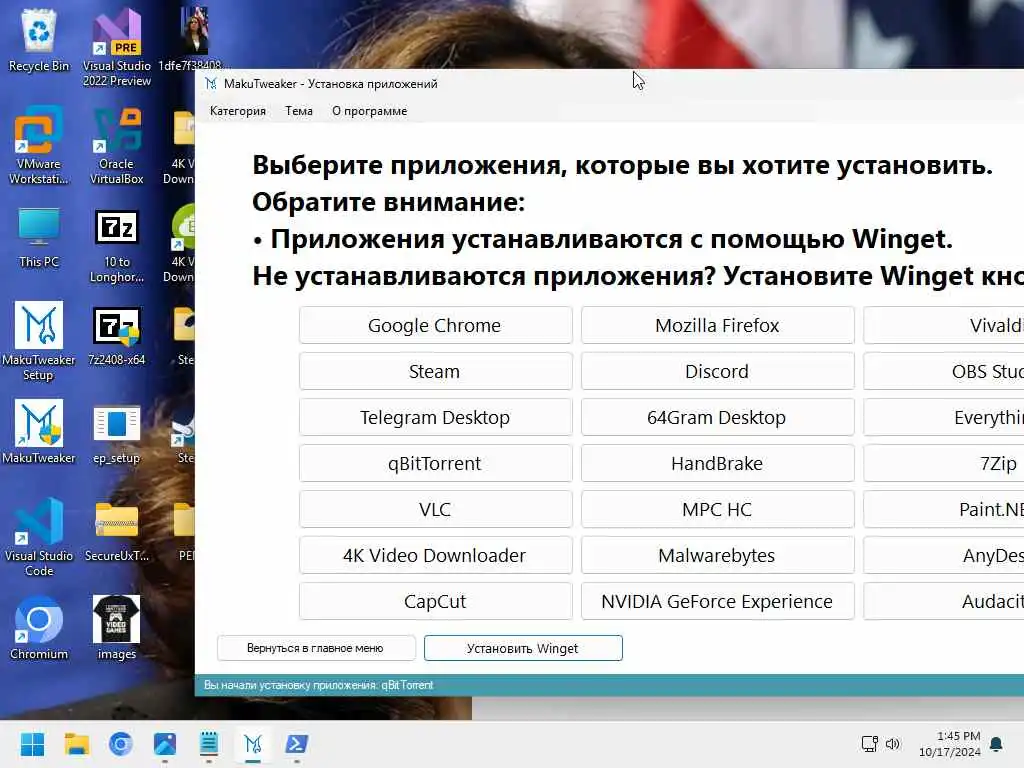Screen dimensions: 1024x768
Task: Install OBS Studio
Action: pos(944,371)
